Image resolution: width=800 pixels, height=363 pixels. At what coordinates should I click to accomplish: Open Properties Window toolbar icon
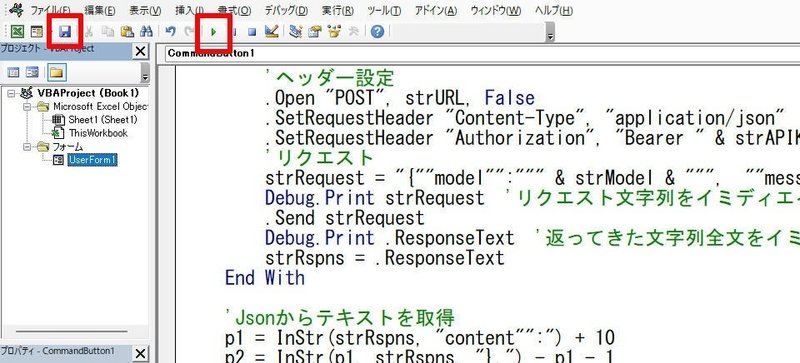(314, 32)
